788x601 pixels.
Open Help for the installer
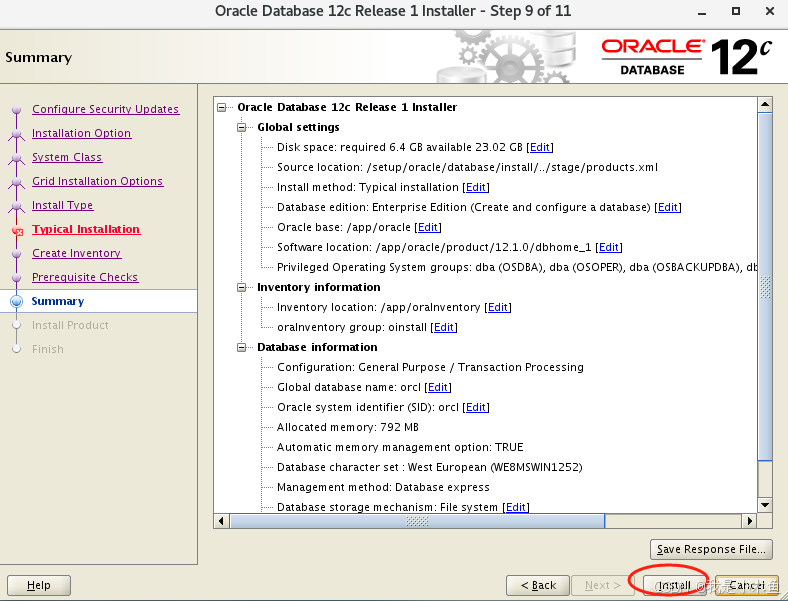(39, 585)
